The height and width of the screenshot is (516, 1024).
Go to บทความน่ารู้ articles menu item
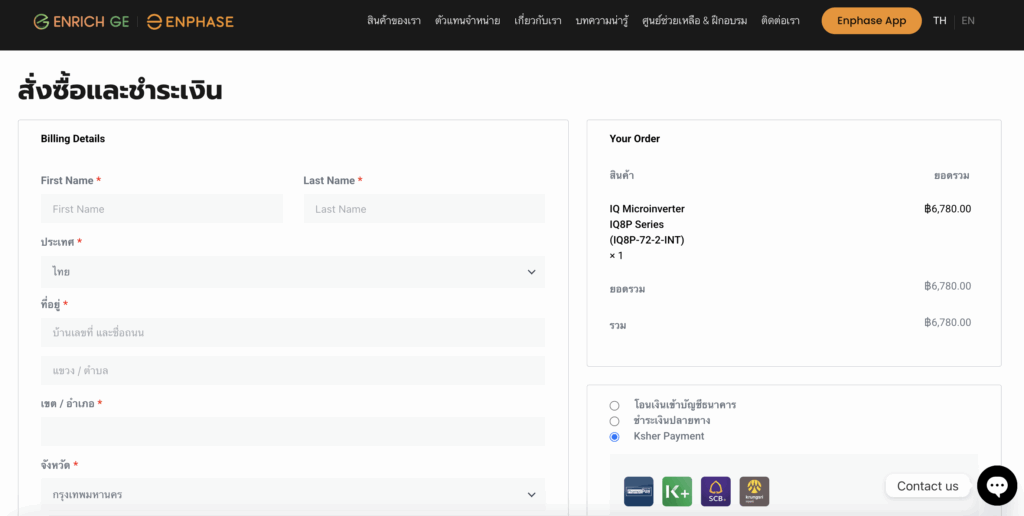tap(602, 21)
